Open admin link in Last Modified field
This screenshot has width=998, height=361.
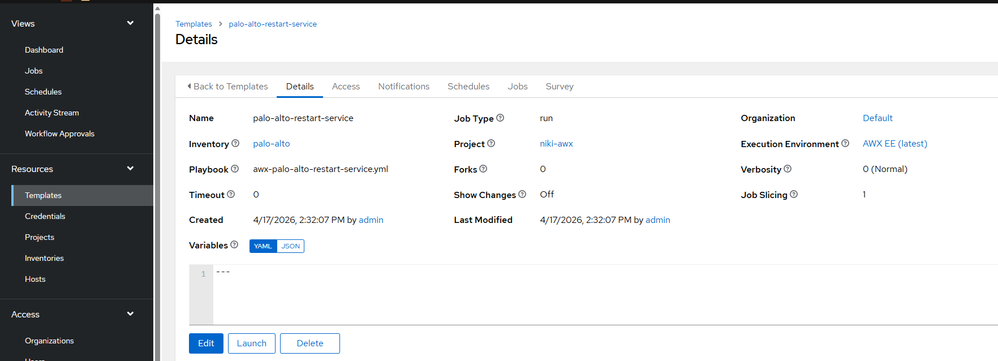(658, 220)
